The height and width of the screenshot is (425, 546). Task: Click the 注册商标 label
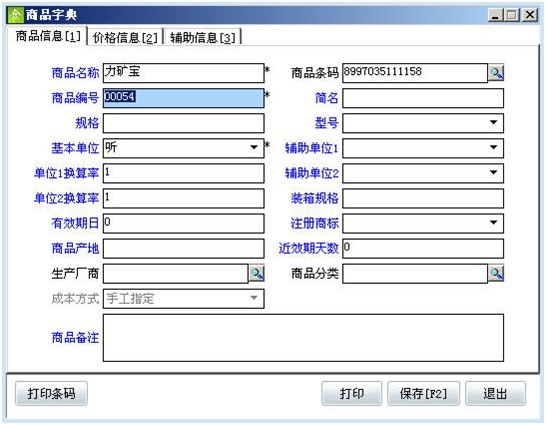(314, 223)
